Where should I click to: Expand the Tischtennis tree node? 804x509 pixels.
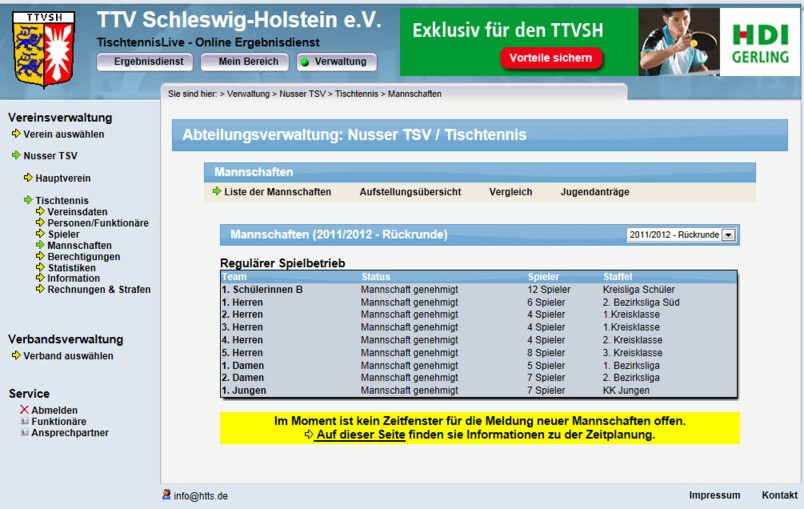[x=28, y=201]
